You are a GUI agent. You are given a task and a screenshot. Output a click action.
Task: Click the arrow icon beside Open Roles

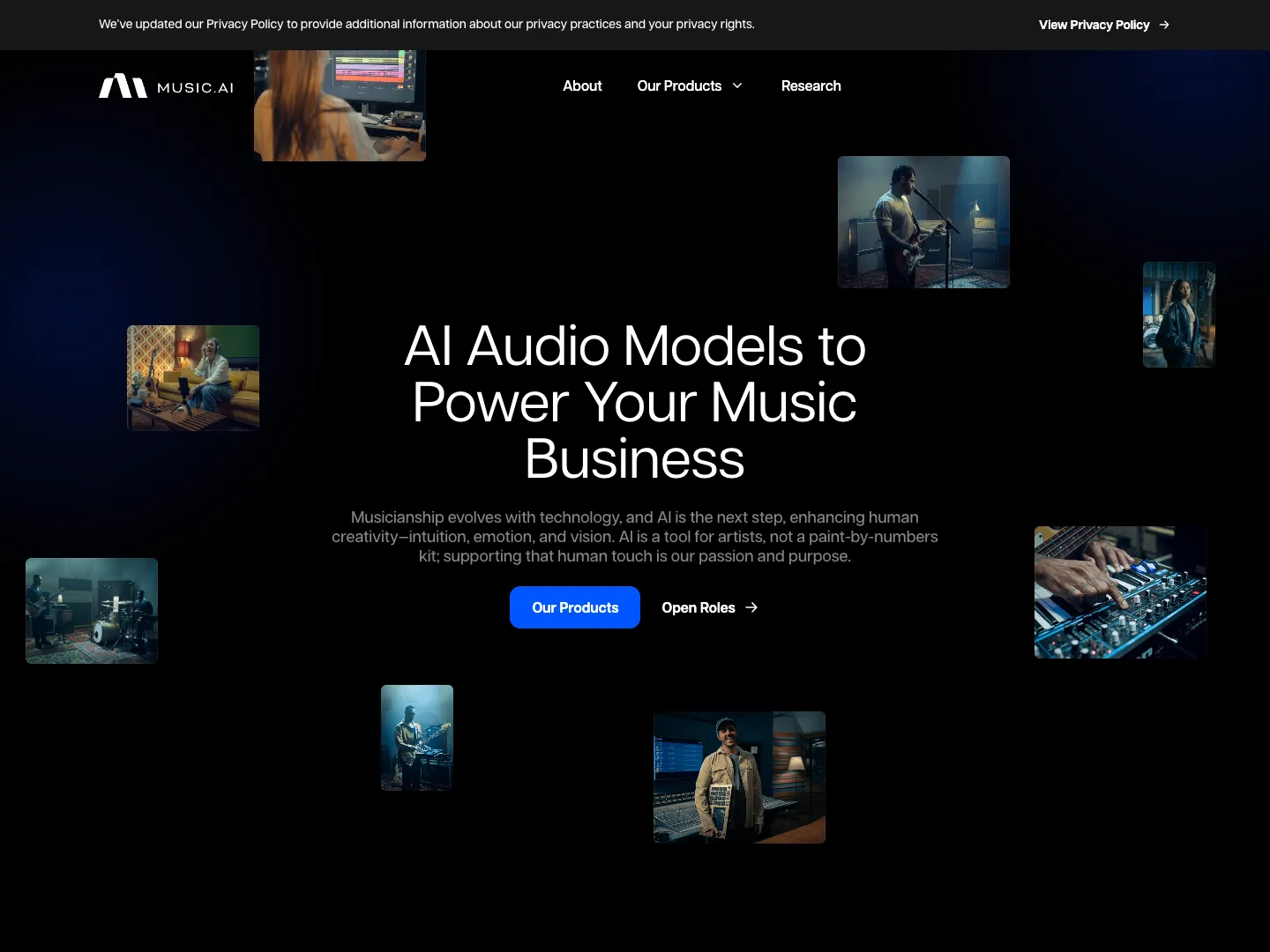tap(751, 607)
